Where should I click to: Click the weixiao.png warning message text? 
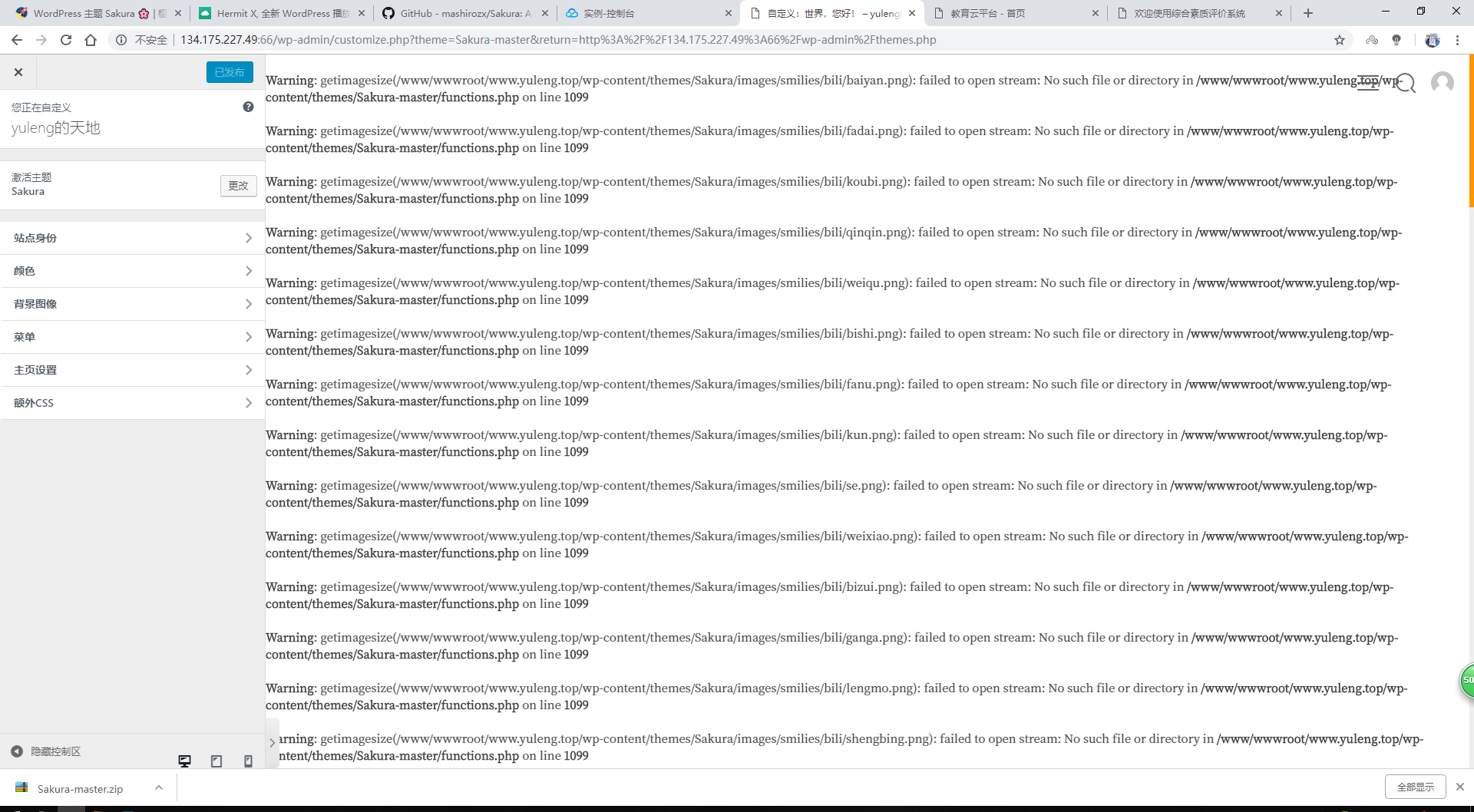pyautogui.click(x=837, y=545)
